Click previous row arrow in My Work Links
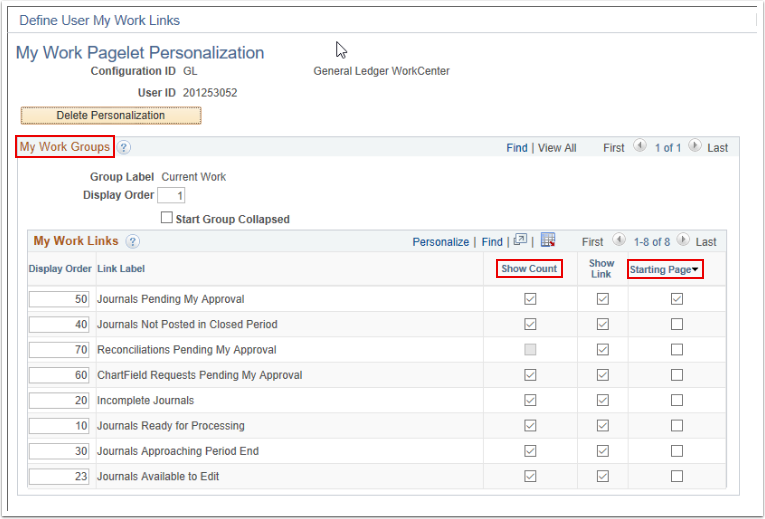 (619, 240)
